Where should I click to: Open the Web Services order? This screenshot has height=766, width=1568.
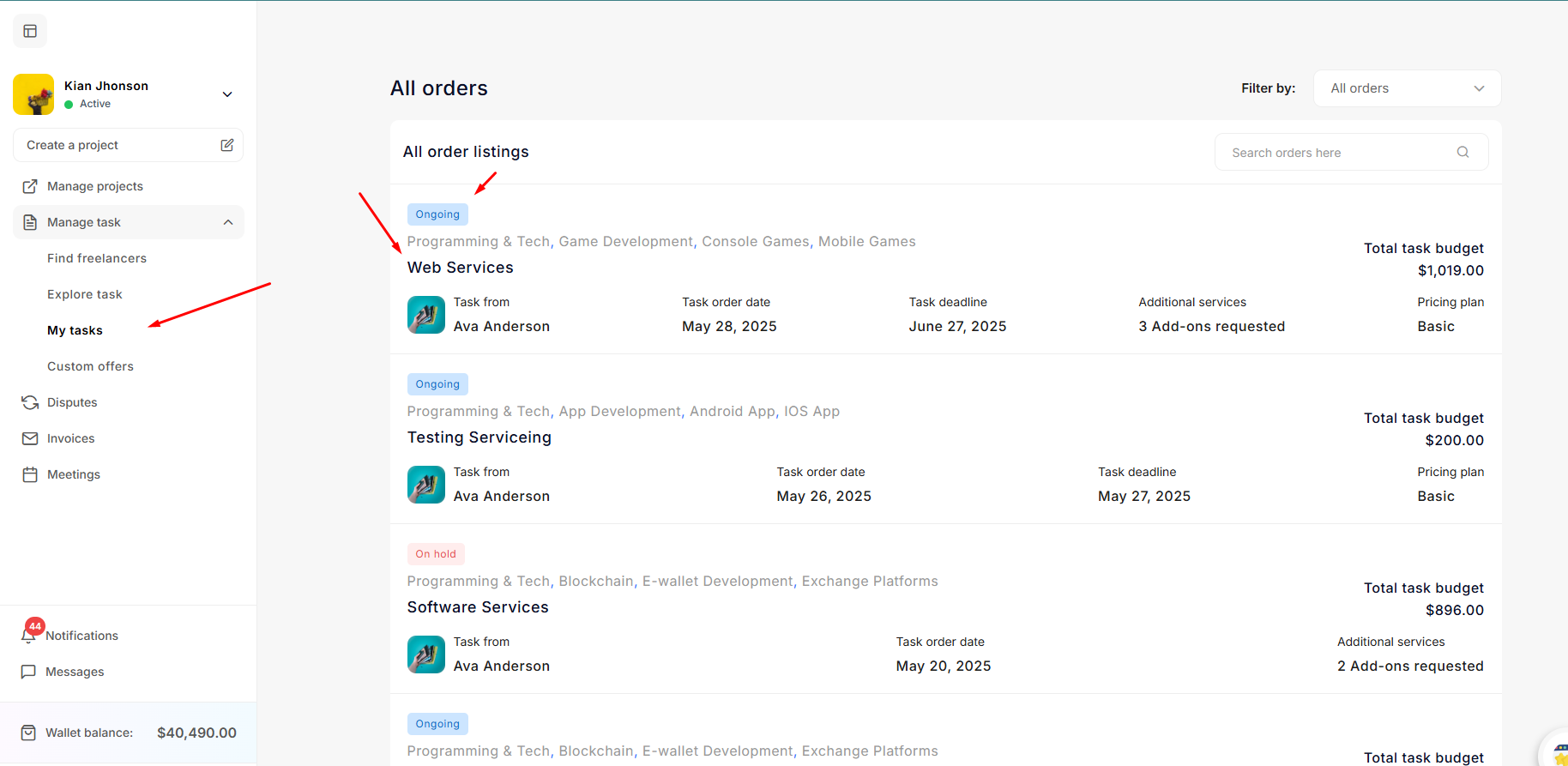point(460,268)
